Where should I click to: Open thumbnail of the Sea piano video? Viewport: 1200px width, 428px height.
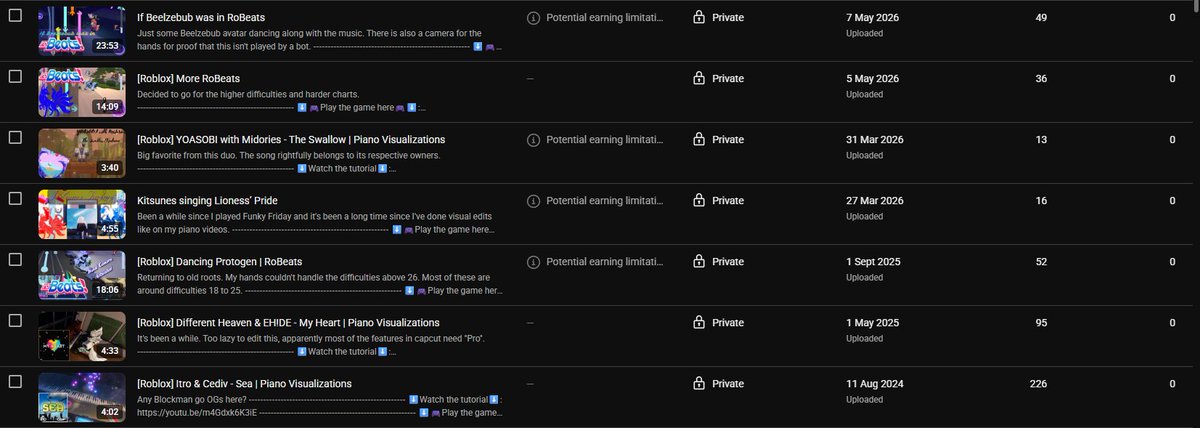82,397
